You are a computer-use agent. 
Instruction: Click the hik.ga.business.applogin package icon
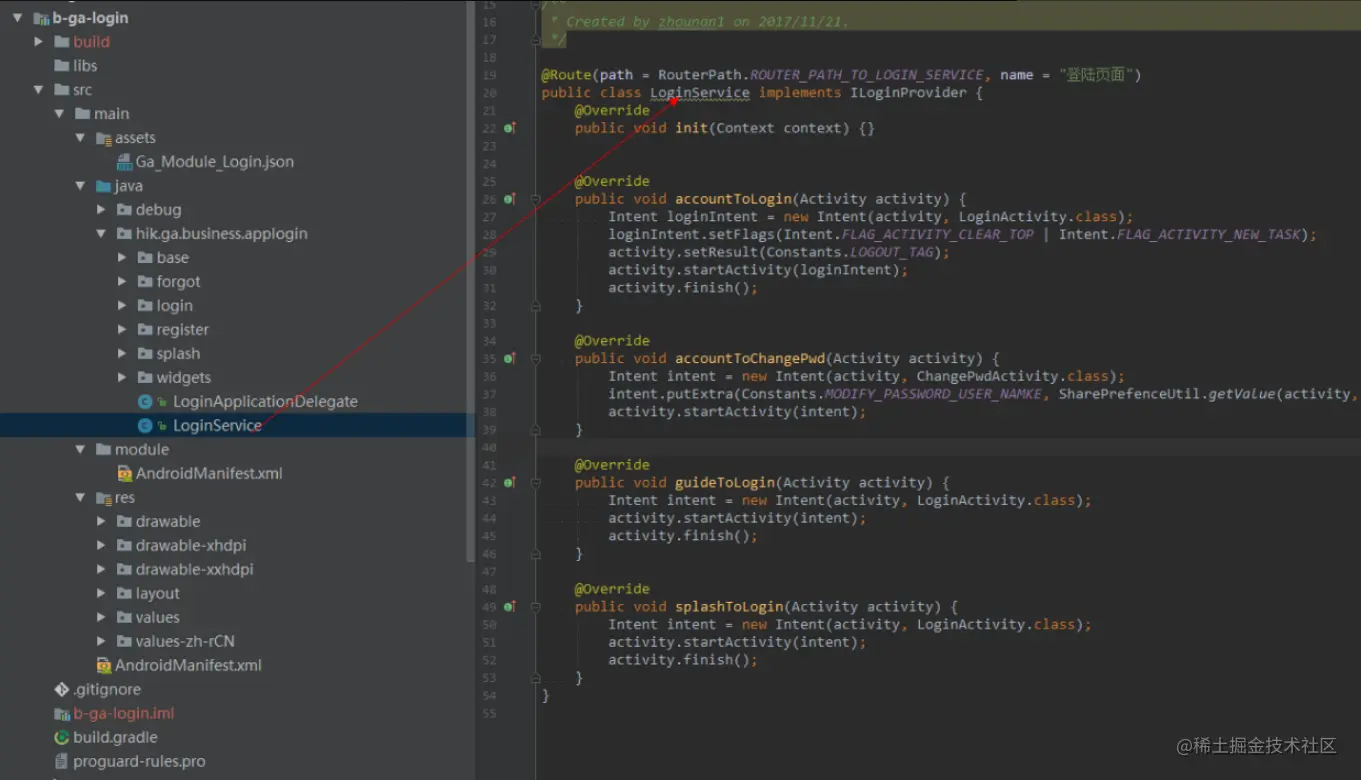pos(125,234)
